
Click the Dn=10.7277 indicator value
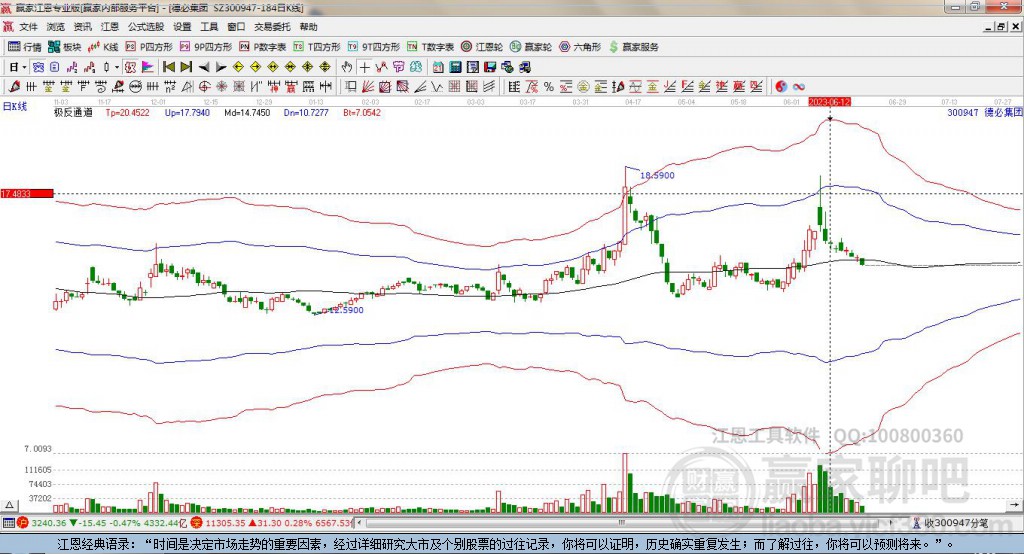point(306,112)
